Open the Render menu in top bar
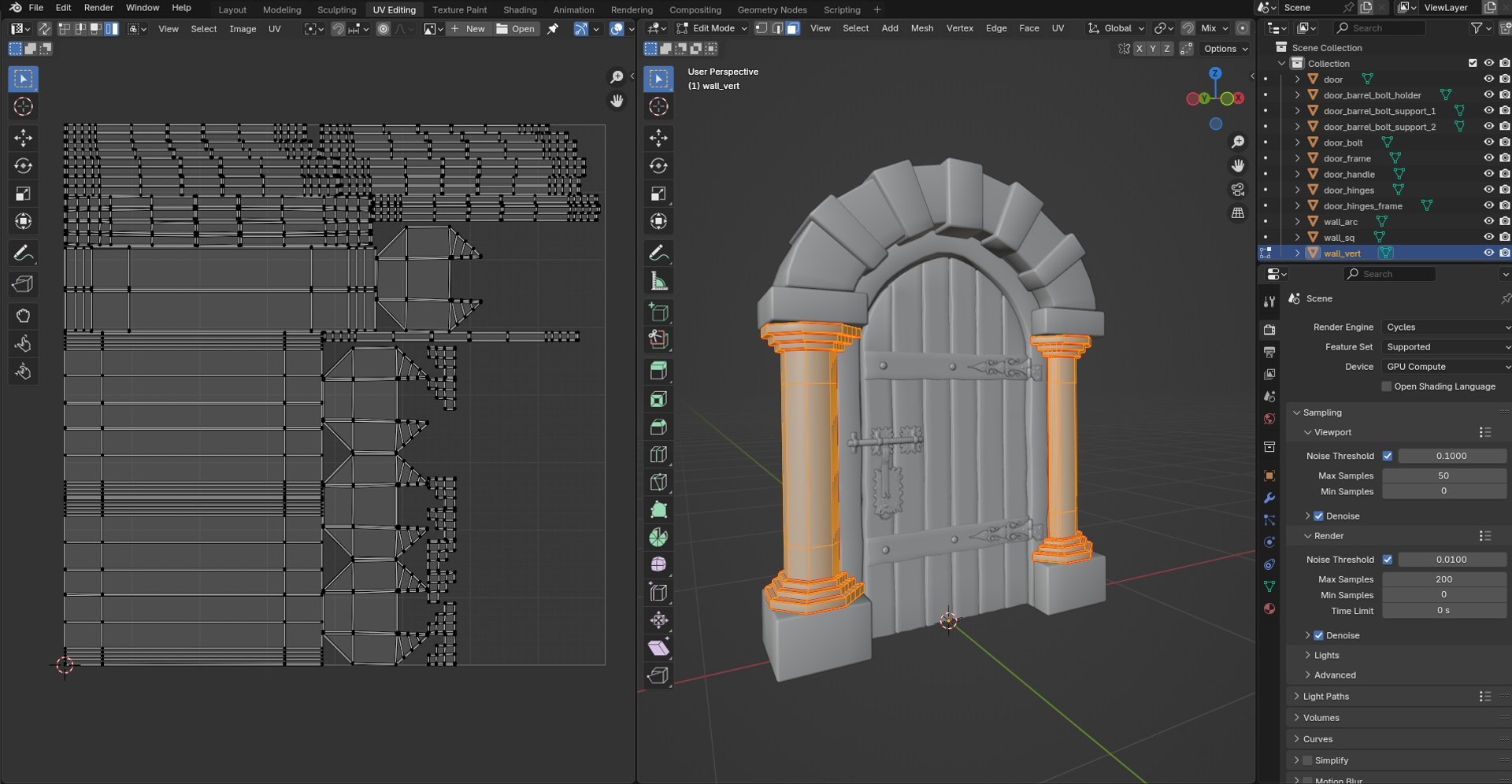Image resolution: width=1512 pixels, height=784 pixels. [x=98, y=8]
